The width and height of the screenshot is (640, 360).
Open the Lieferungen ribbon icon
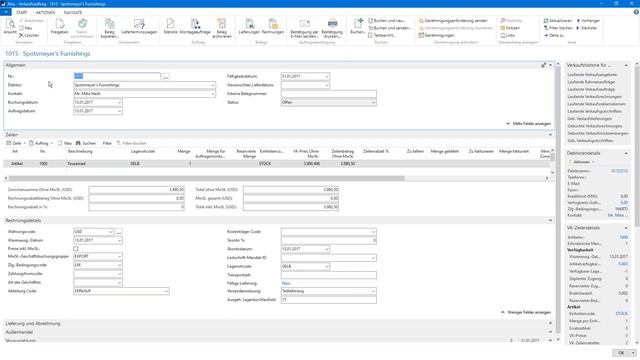[x=249, y=27]
